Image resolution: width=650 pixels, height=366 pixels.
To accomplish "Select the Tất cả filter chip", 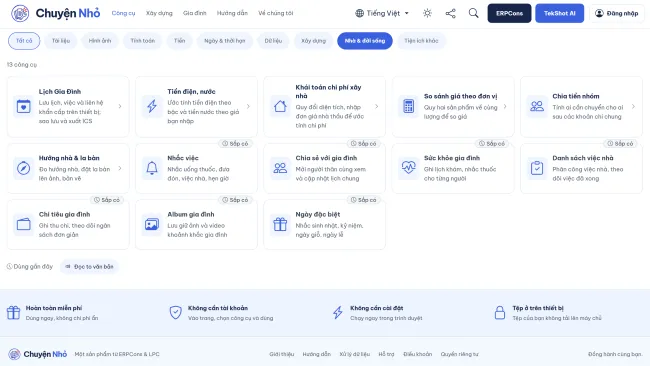I will [24, 41].
